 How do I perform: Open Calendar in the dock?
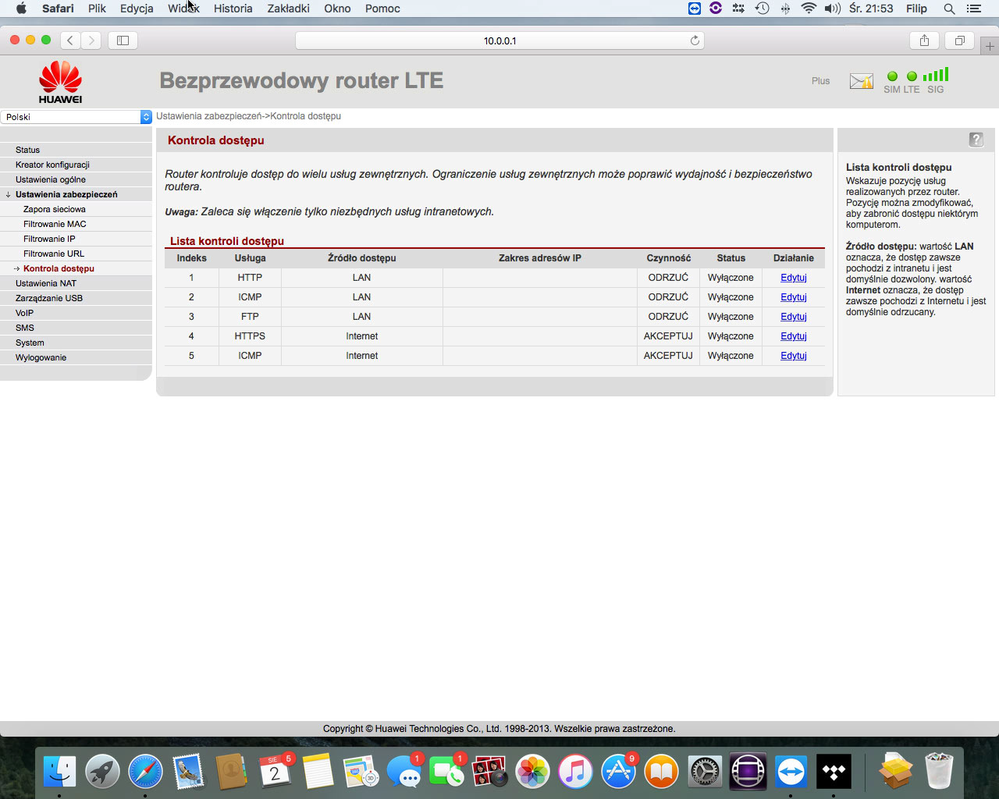[275, 772]
